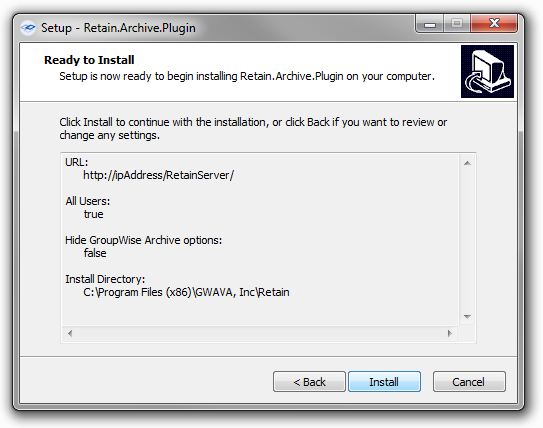Click the installer computer graphic icon
This screenshot has height=428, width=543.
(487, 71)
